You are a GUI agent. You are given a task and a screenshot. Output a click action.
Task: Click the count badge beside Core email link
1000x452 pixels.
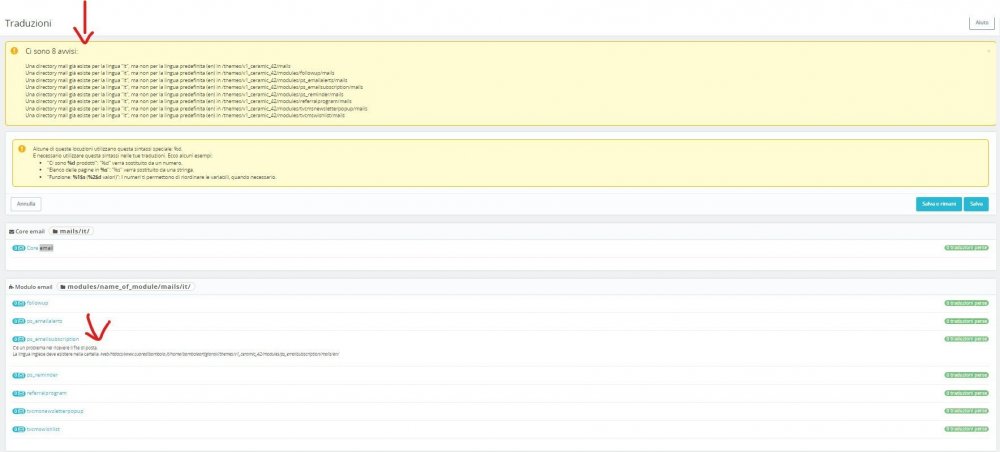[19, 247]
